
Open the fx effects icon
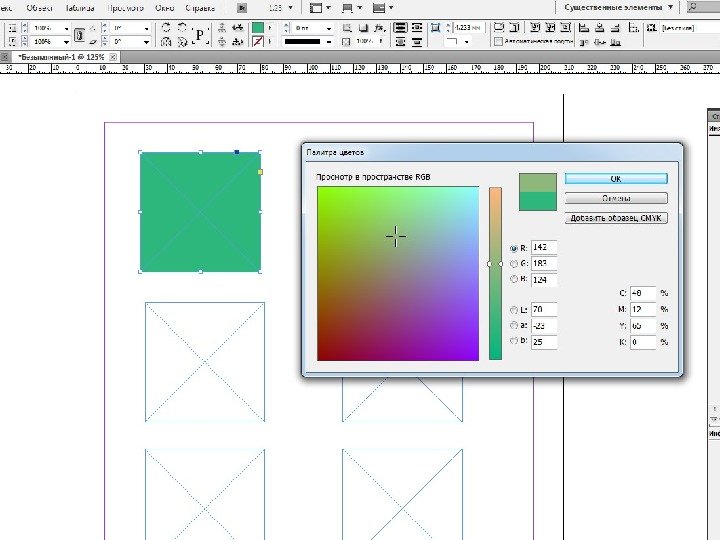point(379,28)
